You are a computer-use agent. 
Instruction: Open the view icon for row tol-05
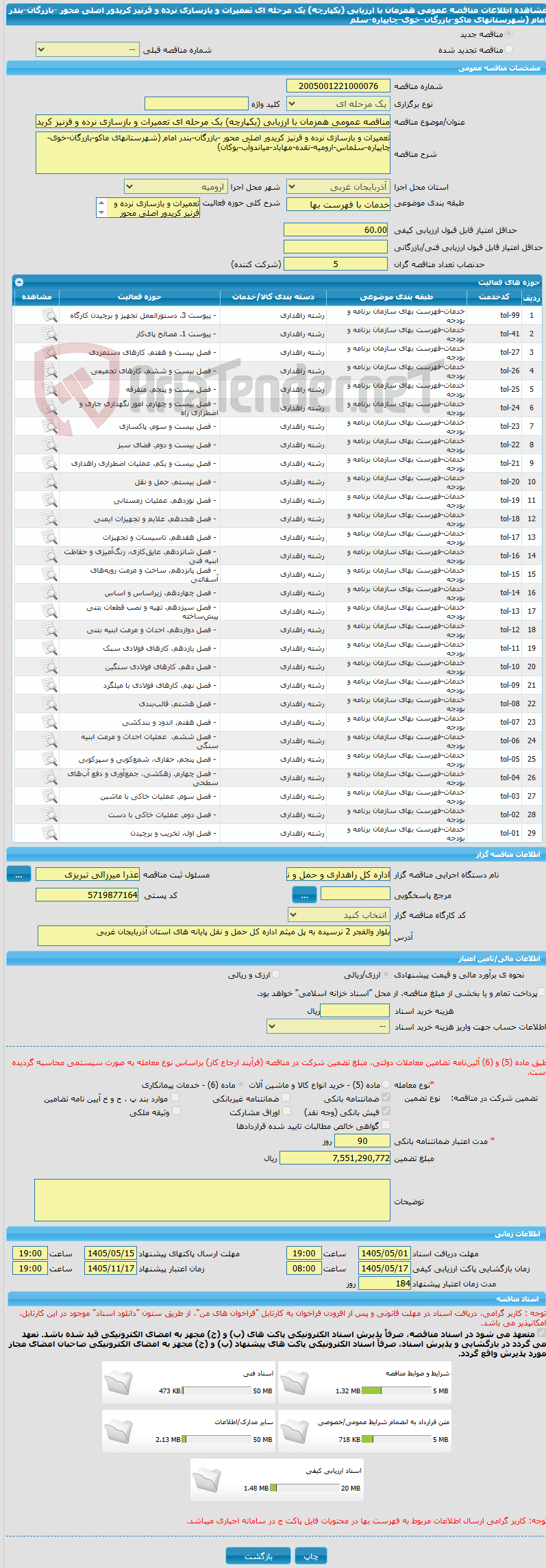point(49,759)
